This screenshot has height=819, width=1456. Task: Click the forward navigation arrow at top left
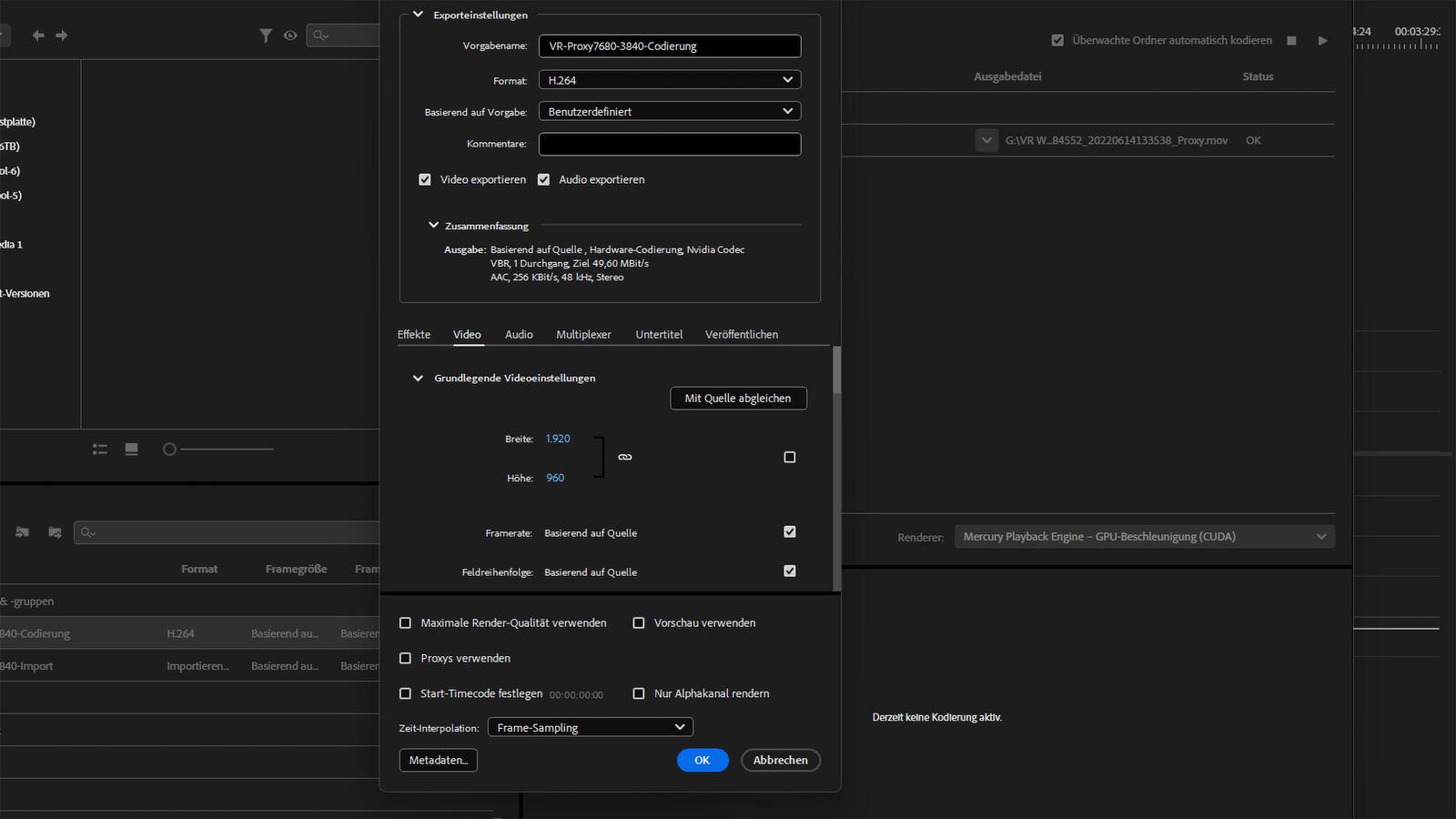(62, 35)
